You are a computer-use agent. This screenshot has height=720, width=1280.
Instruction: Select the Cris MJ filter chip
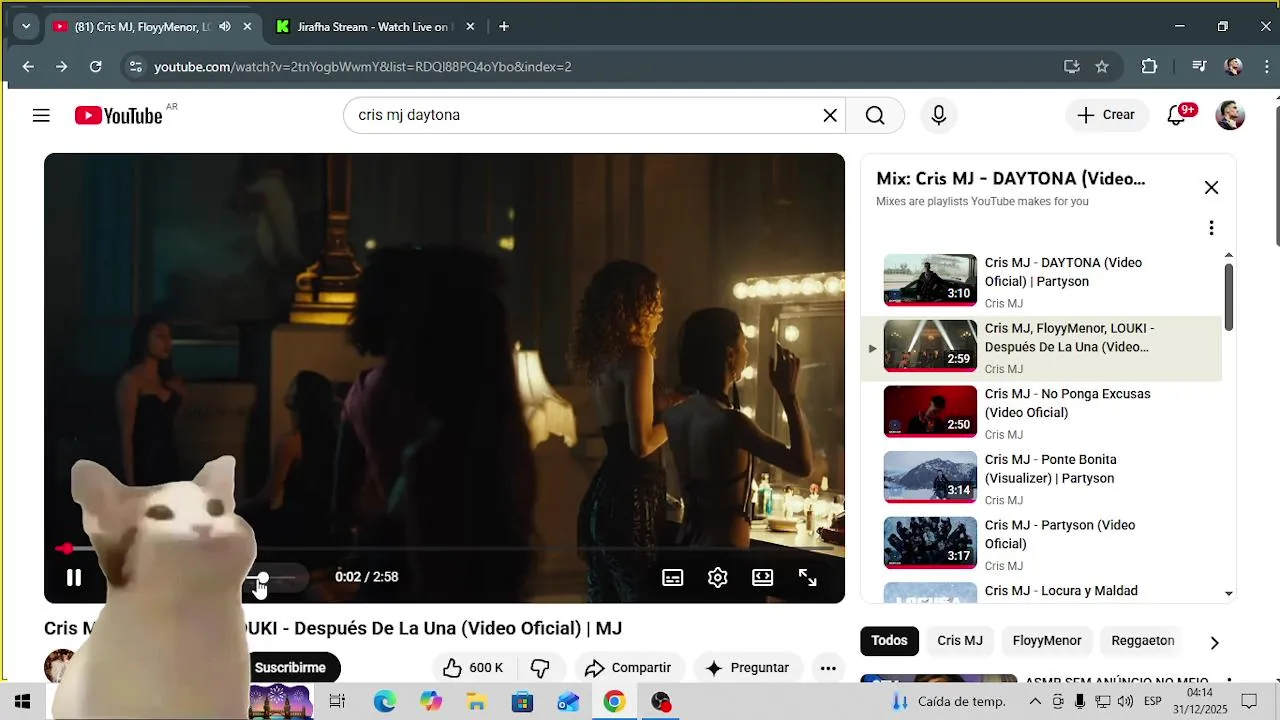pyautogui.click(x=960, y=641)
